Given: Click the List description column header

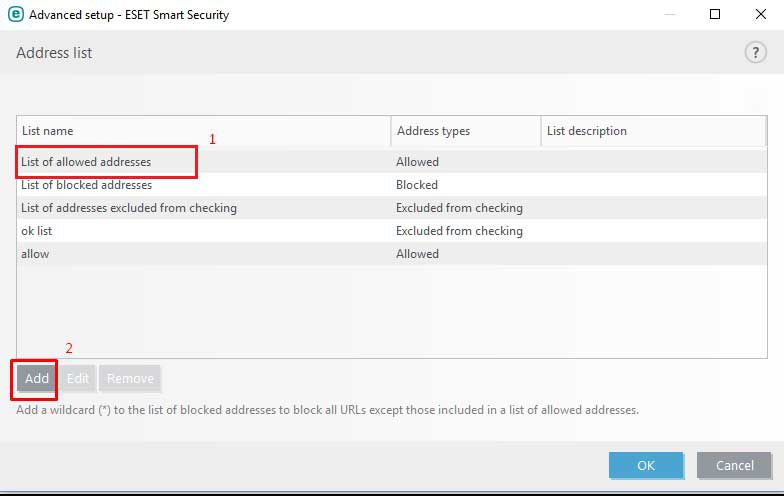Looking at the screenshot, I should (652, 131).
